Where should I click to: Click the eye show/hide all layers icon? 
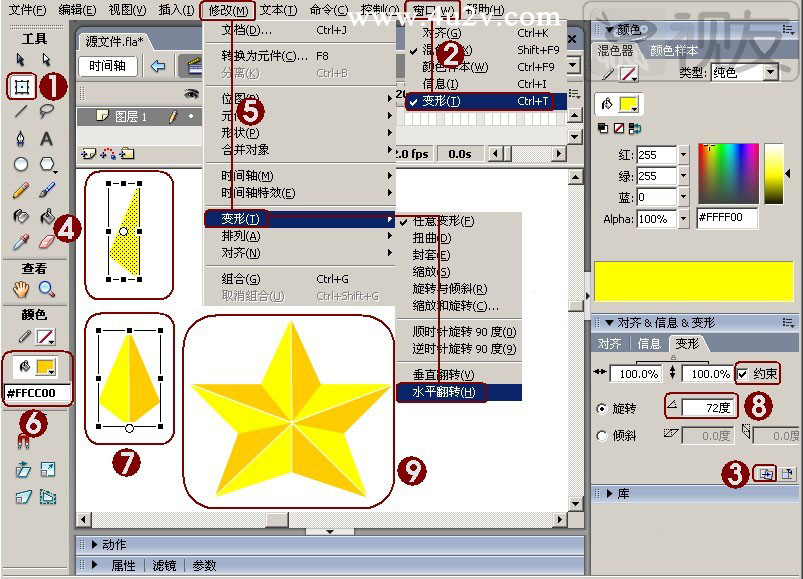click(191, 93)
